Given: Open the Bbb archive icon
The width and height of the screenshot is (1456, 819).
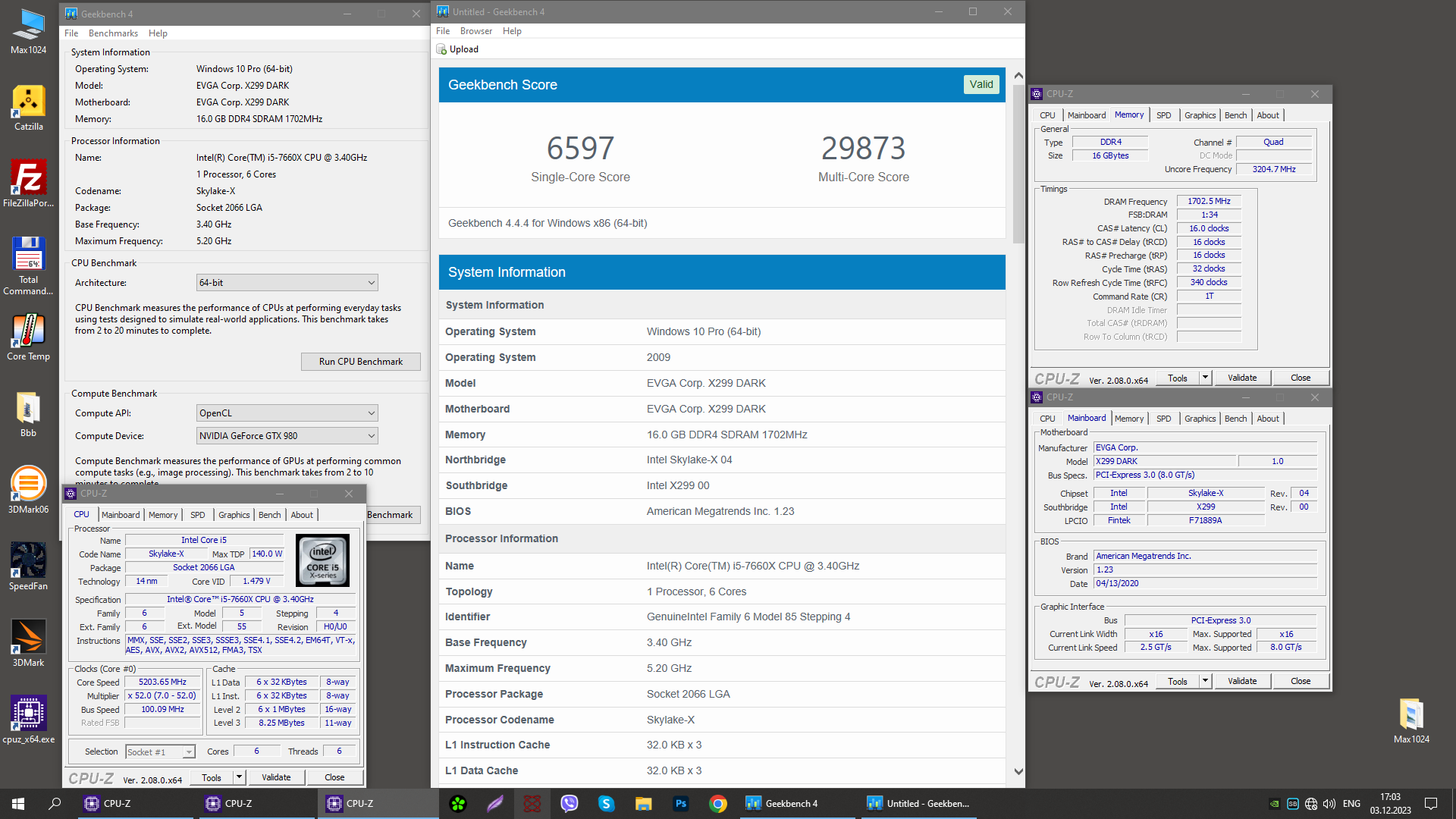Looking at the screenshot, I should [28, 414].
